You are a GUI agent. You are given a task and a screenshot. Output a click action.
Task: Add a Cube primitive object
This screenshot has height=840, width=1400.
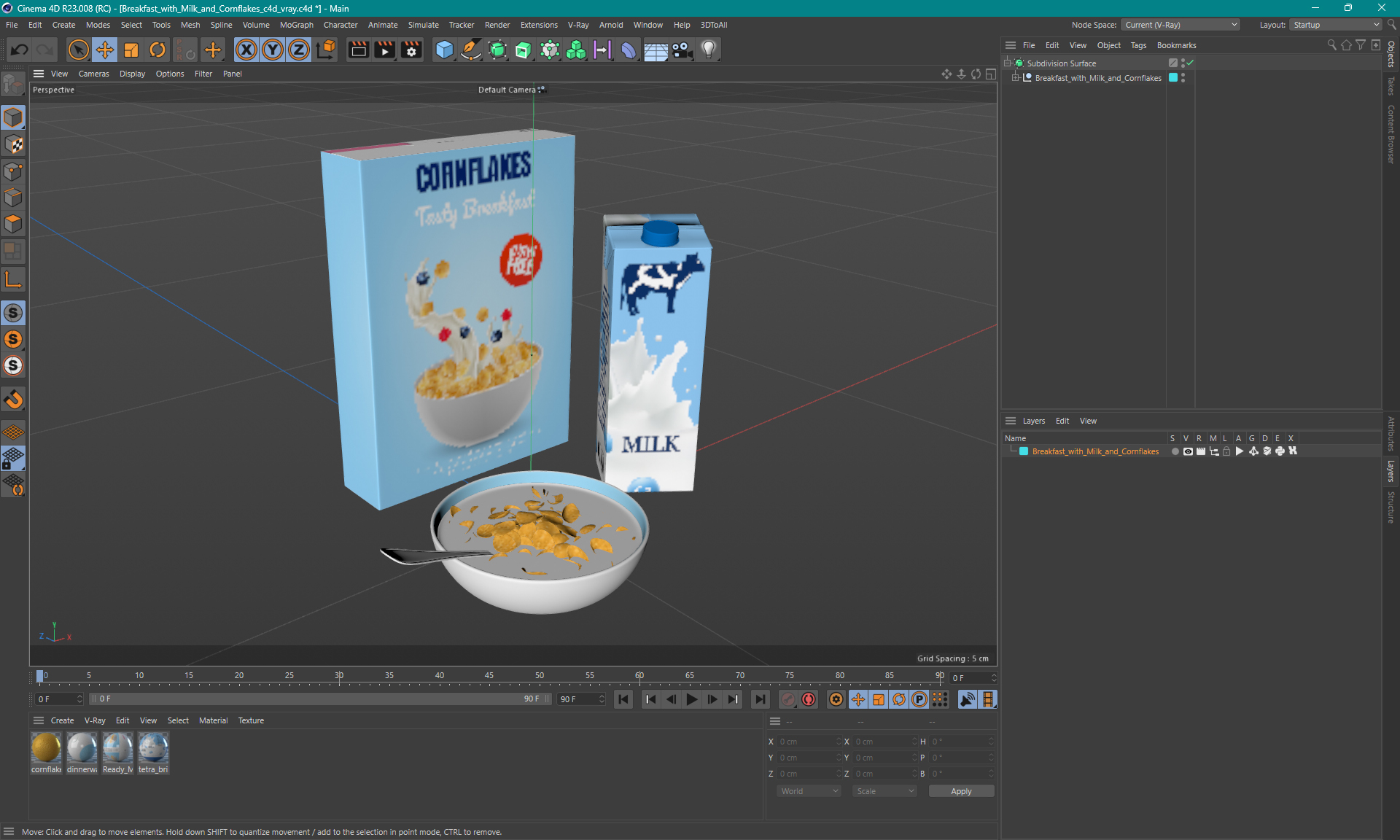pos(444,50)
